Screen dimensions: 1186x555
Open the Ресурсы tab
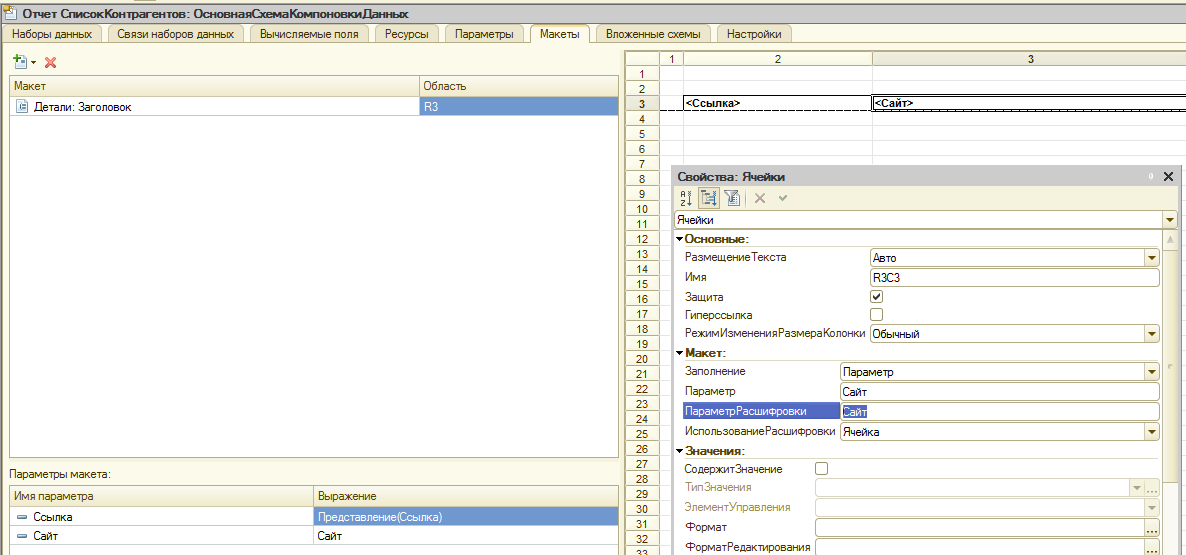click(406, 34)
